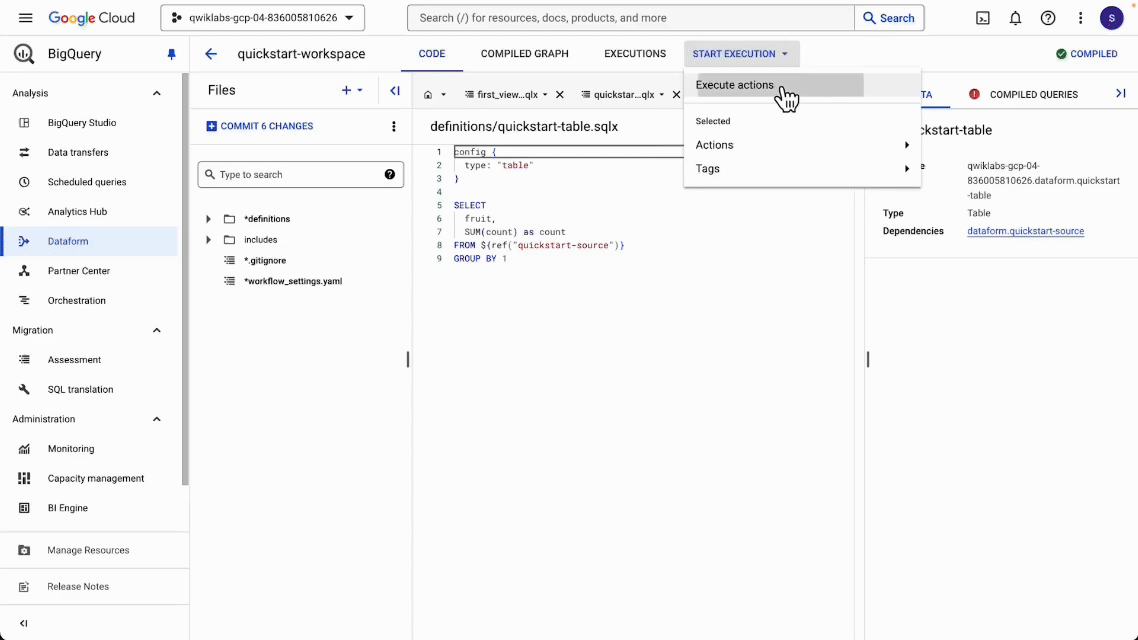Click the left sidebar scrollbar
Image resolution: width=1138 pixels, height=640 pixels.
click(x=186, y=279)
